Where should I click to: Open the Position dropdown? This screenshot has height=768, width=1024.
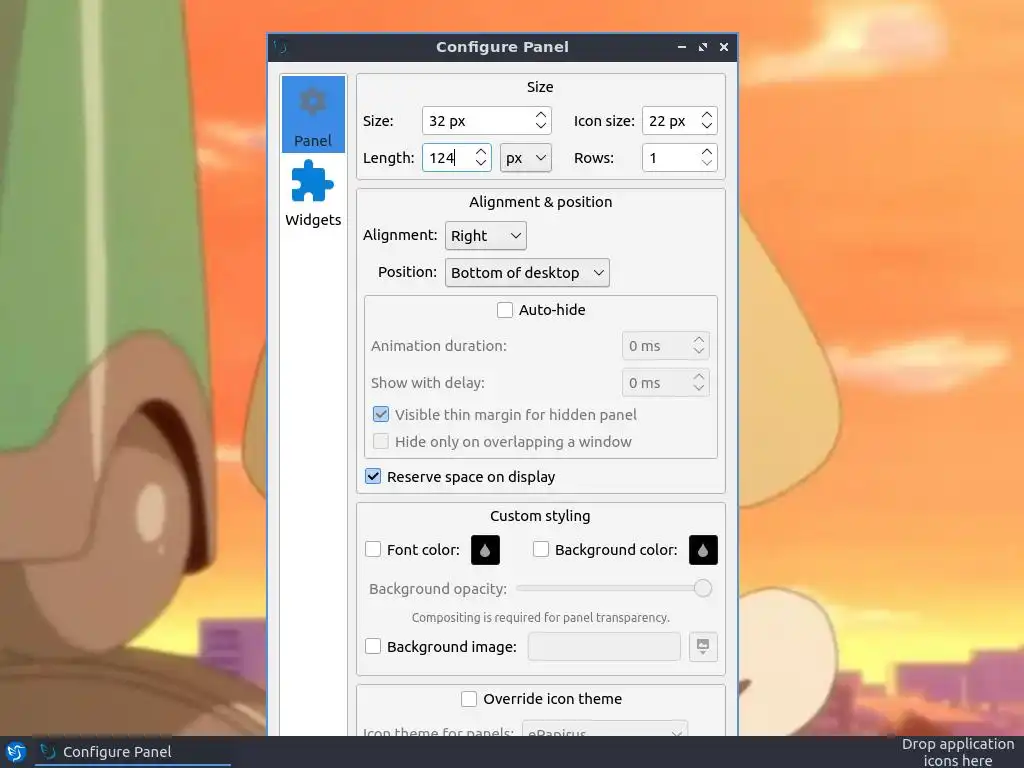click(x=527, y=273)
